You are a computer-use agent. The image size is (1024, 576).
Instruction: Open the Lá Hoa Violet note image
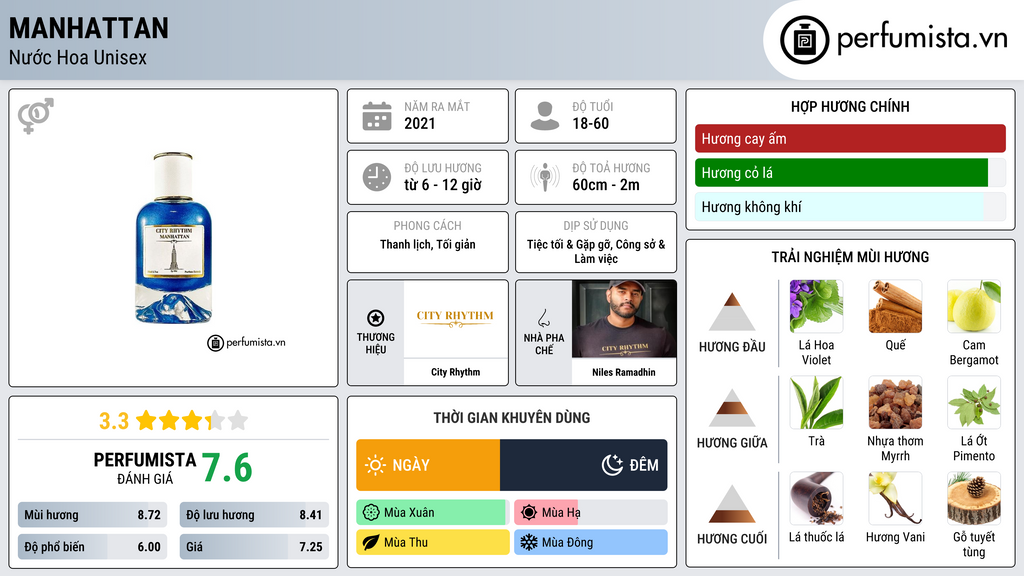[x=816, y=306]
